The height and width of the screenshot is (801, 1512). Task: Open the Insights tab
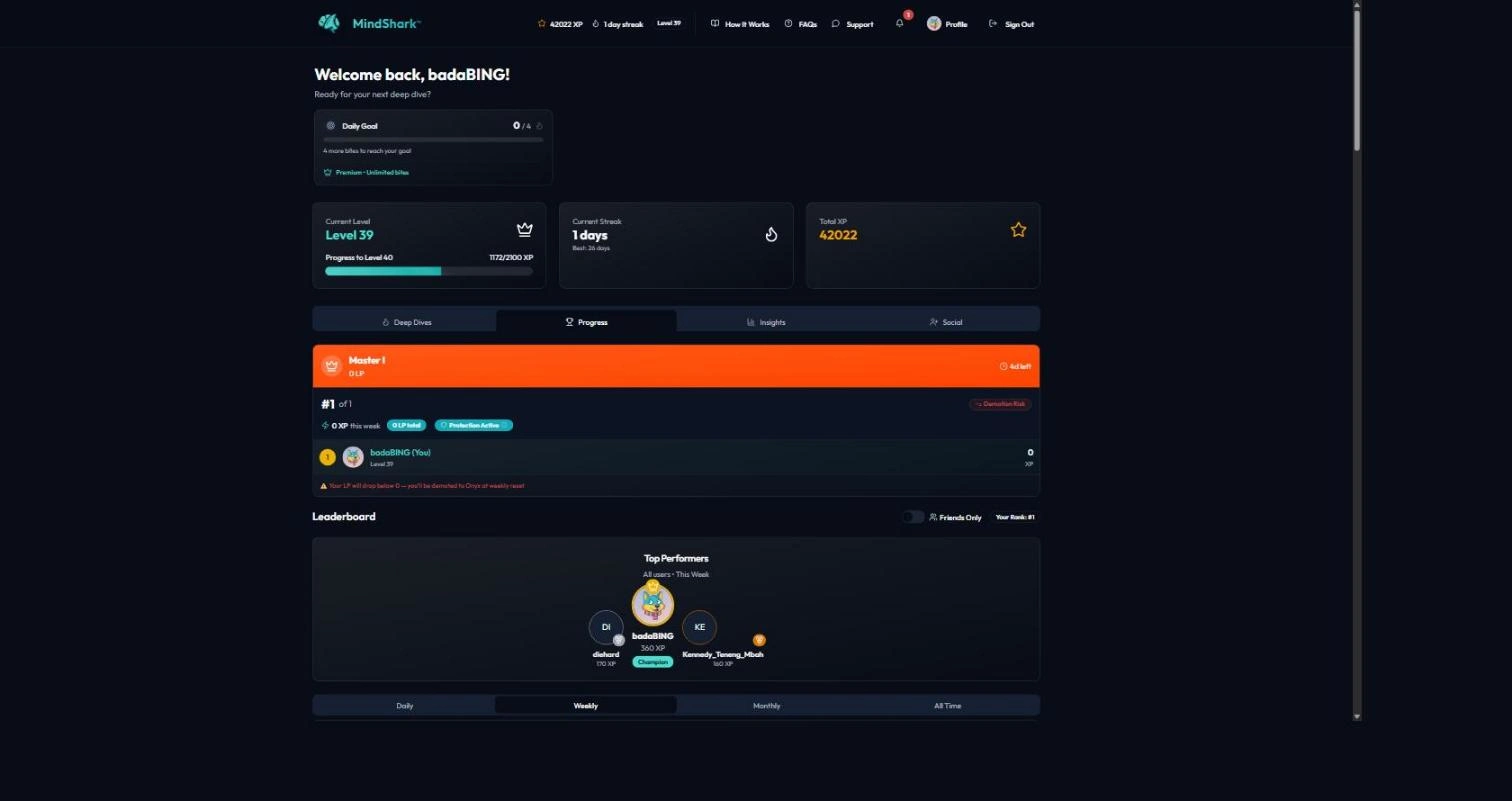[767, 322]
